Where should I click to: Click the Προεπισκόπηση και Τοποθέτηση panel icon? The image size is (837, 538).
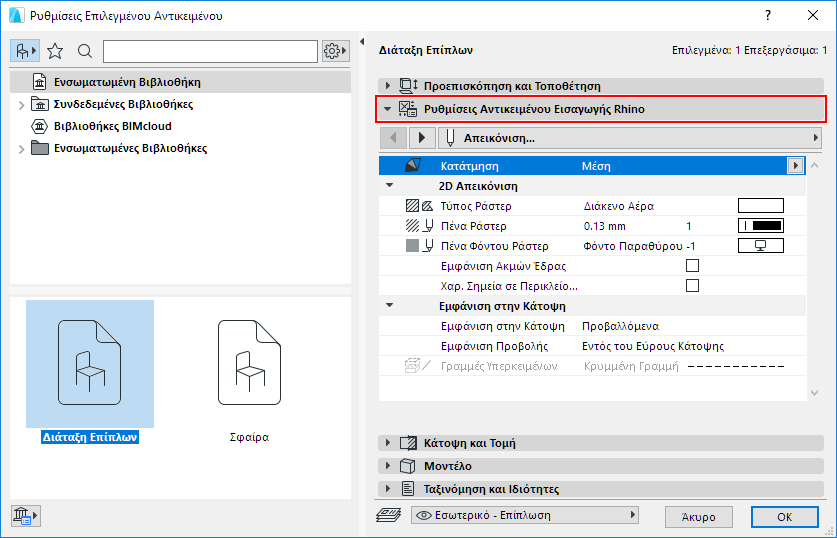coord(408,85)
